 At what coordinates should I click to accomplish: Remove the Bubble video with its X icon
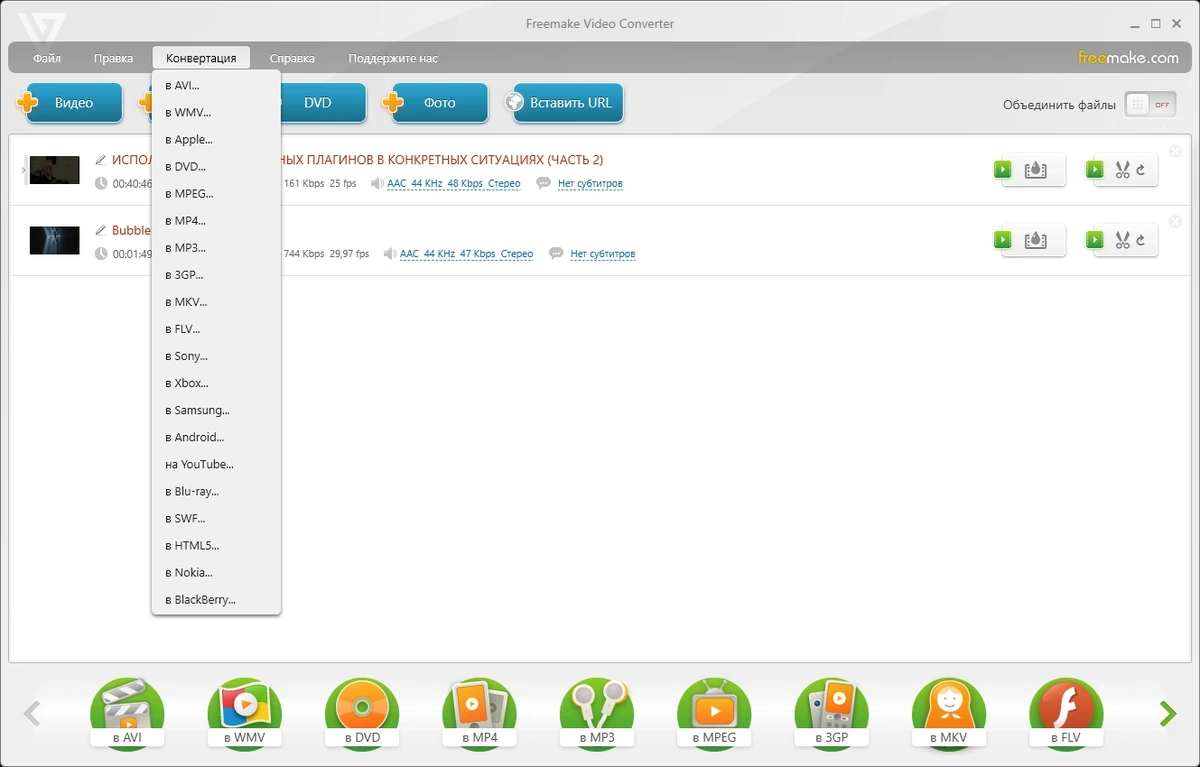[x=1175, y=221]
